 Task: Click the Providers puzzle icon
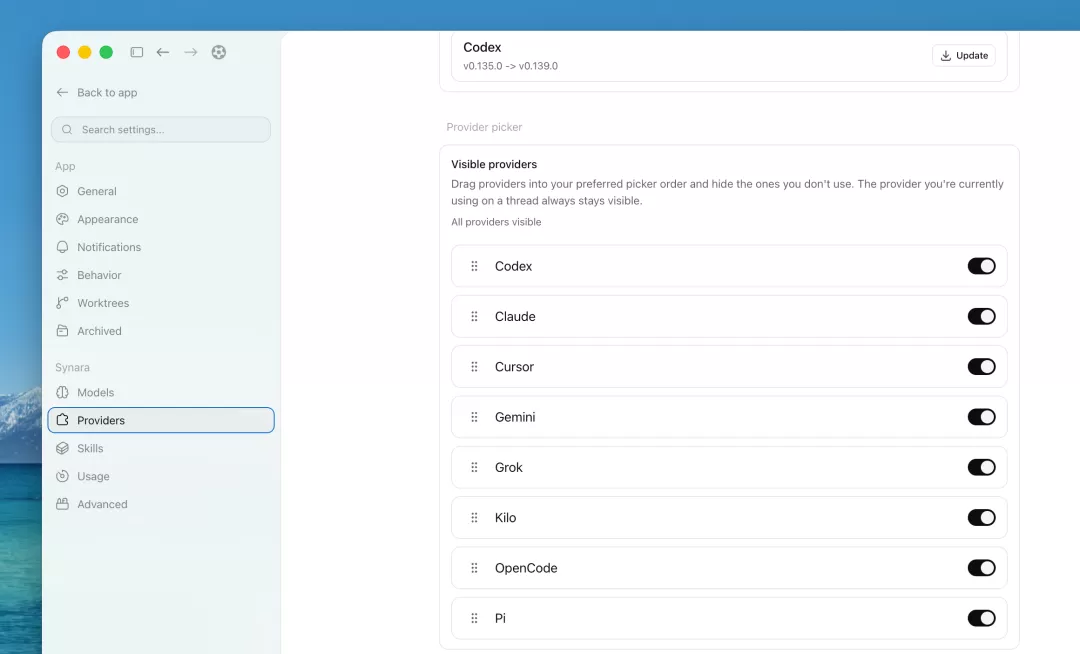[x=62, y=421]
